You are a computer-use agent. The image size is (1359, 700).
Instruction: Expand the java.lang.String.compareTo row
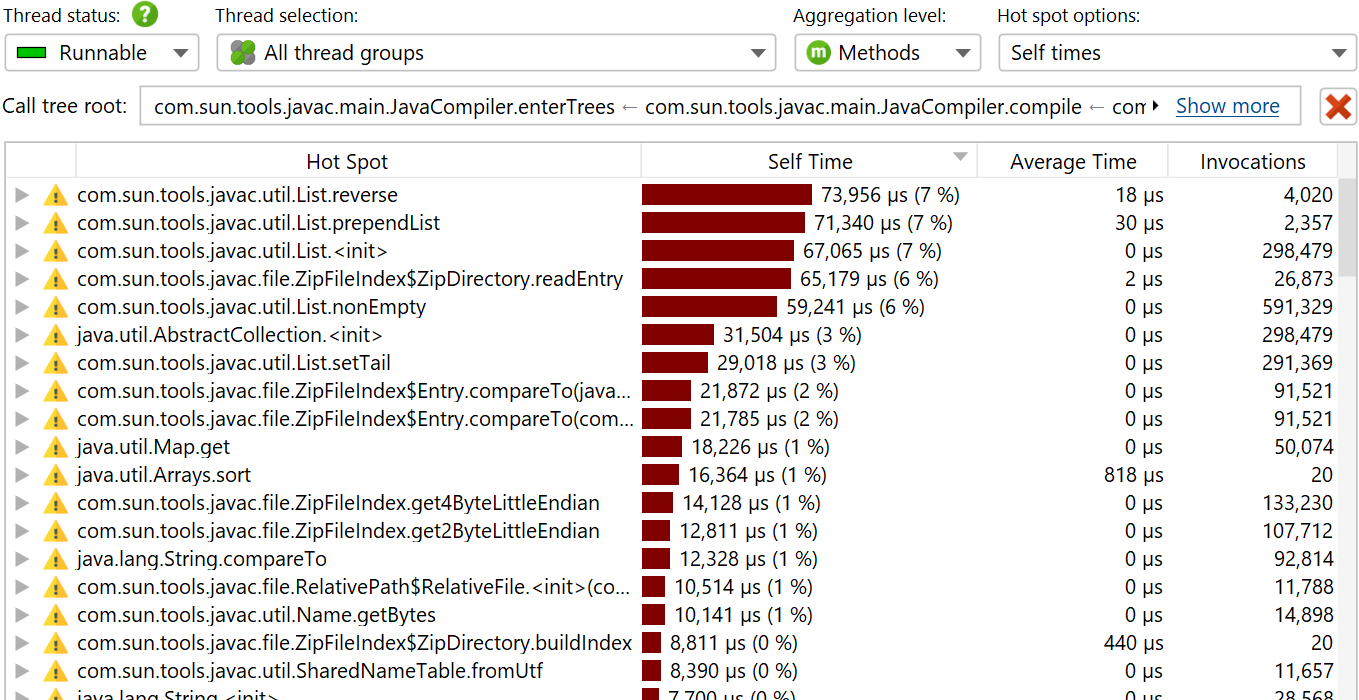22,559
